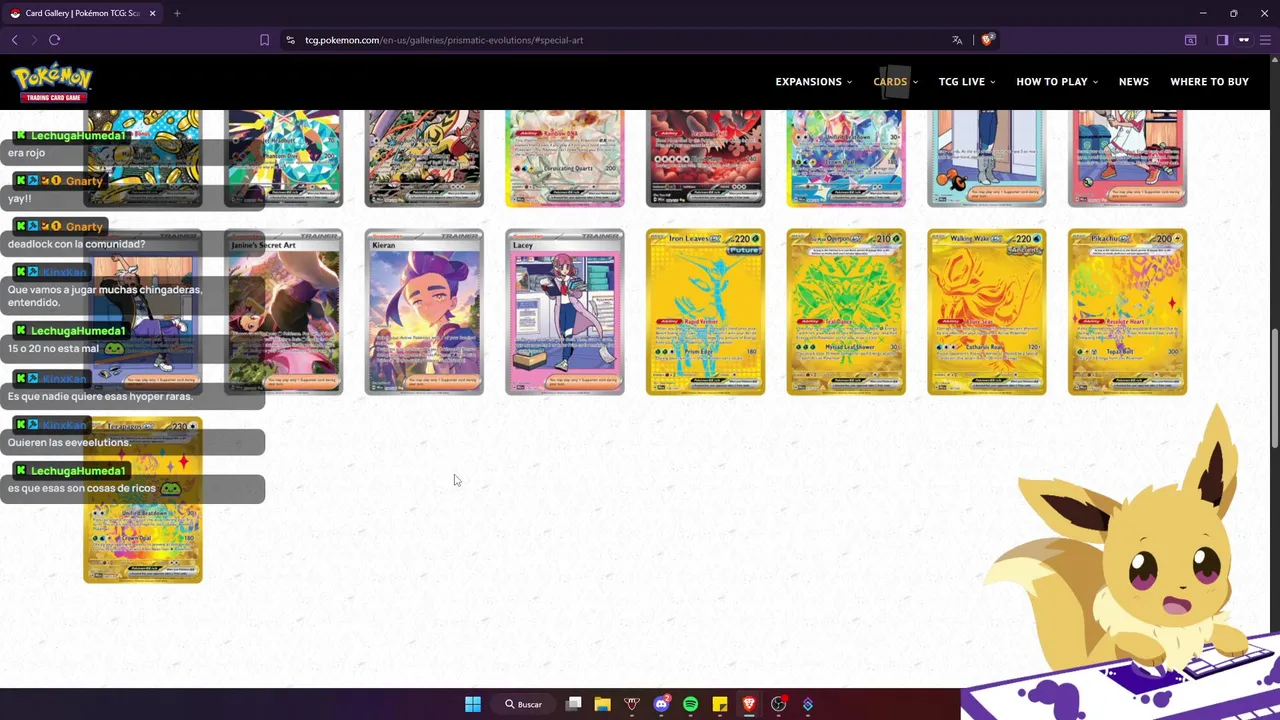Open Spotify from the taskbar

click(690, 704)
